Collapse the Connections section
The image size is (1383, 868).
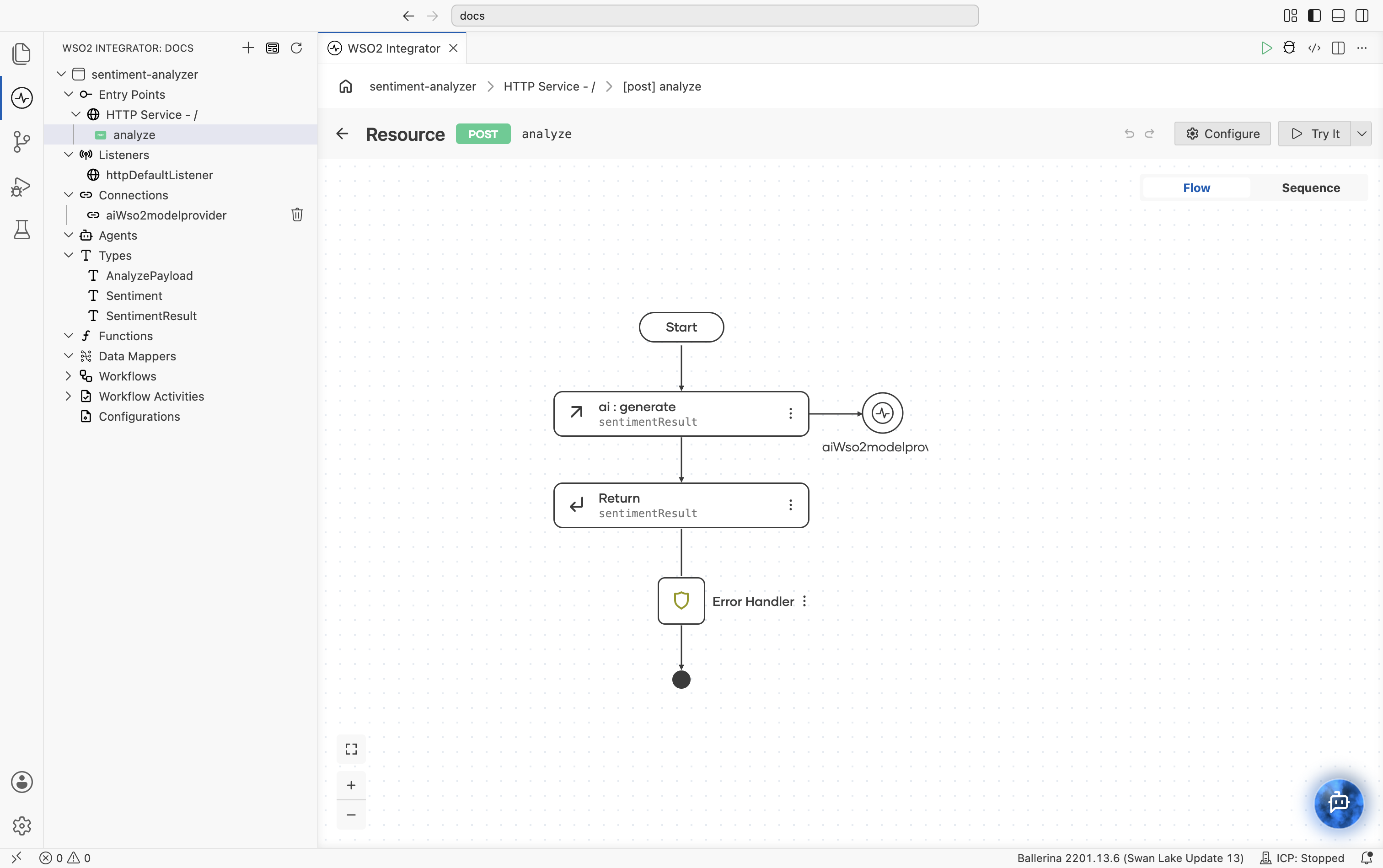(68, 195)
